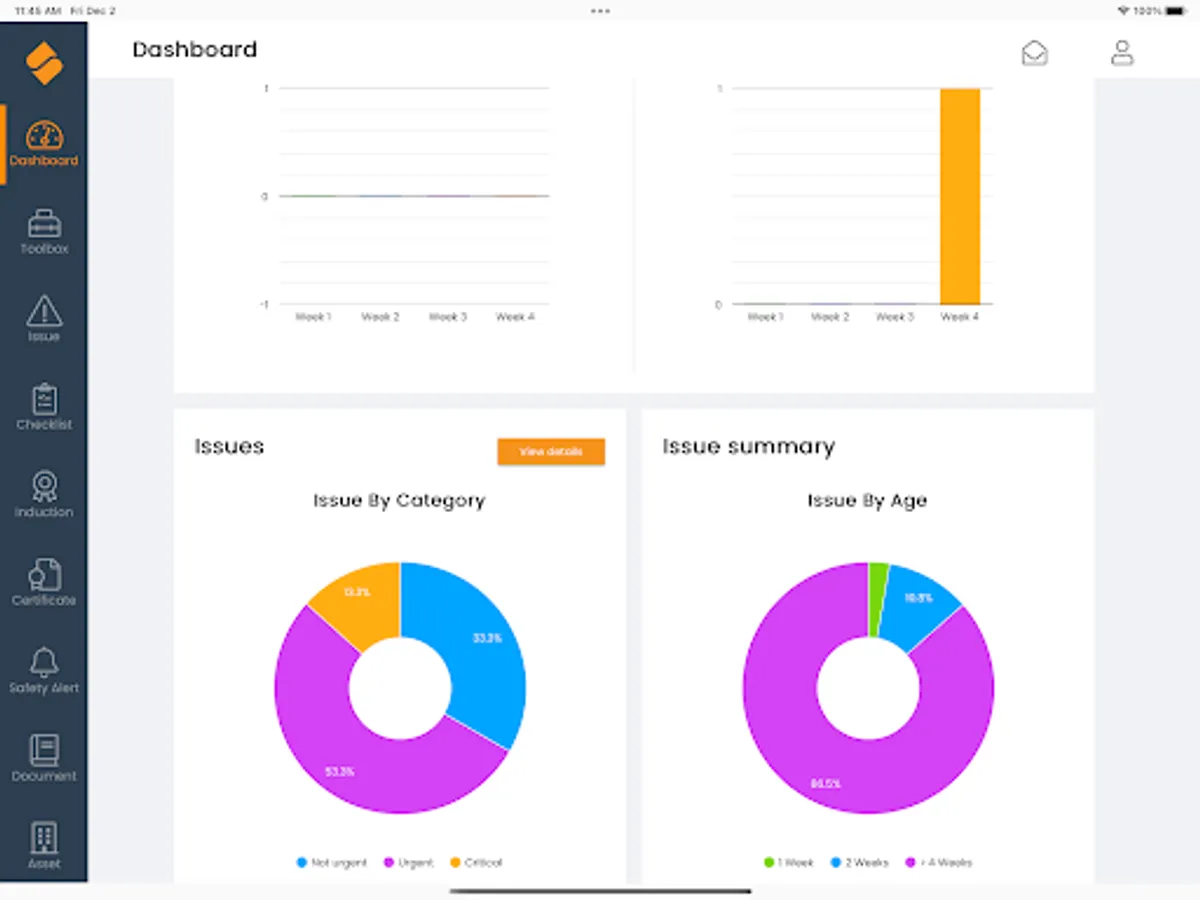1200x900 pixels.
Task: Open the Checklist clipboard icon
Action: click(x=44, y=399)
